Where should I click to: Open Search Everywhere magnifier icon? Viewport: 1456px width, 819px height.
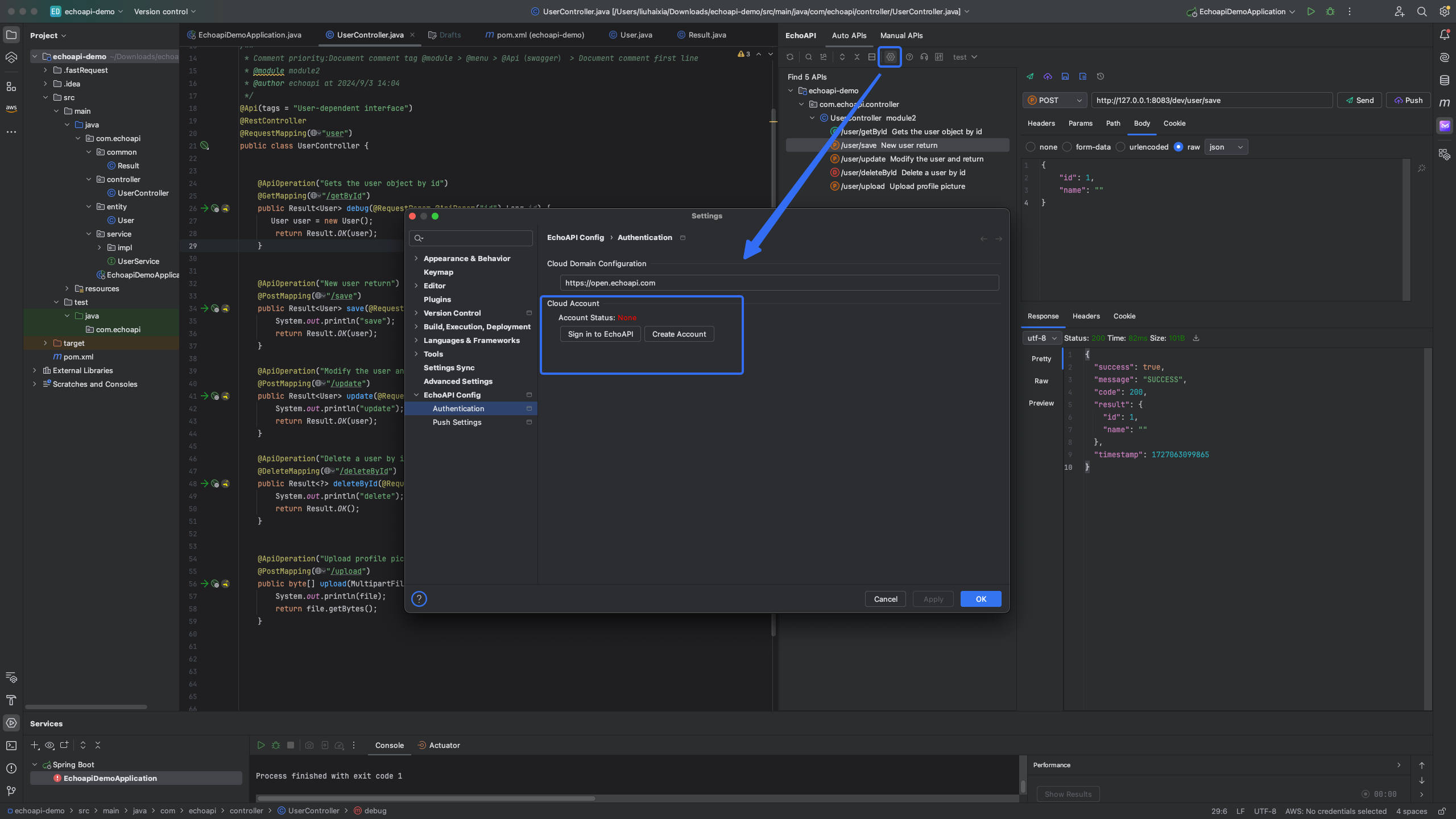pos(1421,11)
